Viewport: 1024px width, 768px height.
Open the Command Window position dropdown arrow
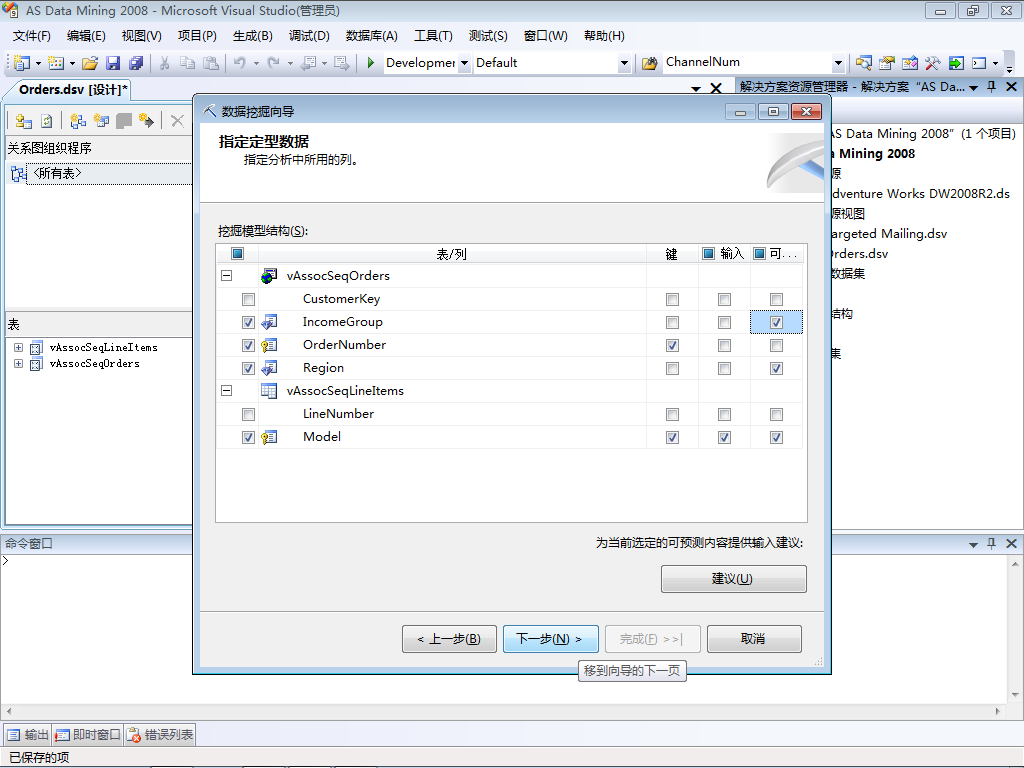(x=973, y=544)
